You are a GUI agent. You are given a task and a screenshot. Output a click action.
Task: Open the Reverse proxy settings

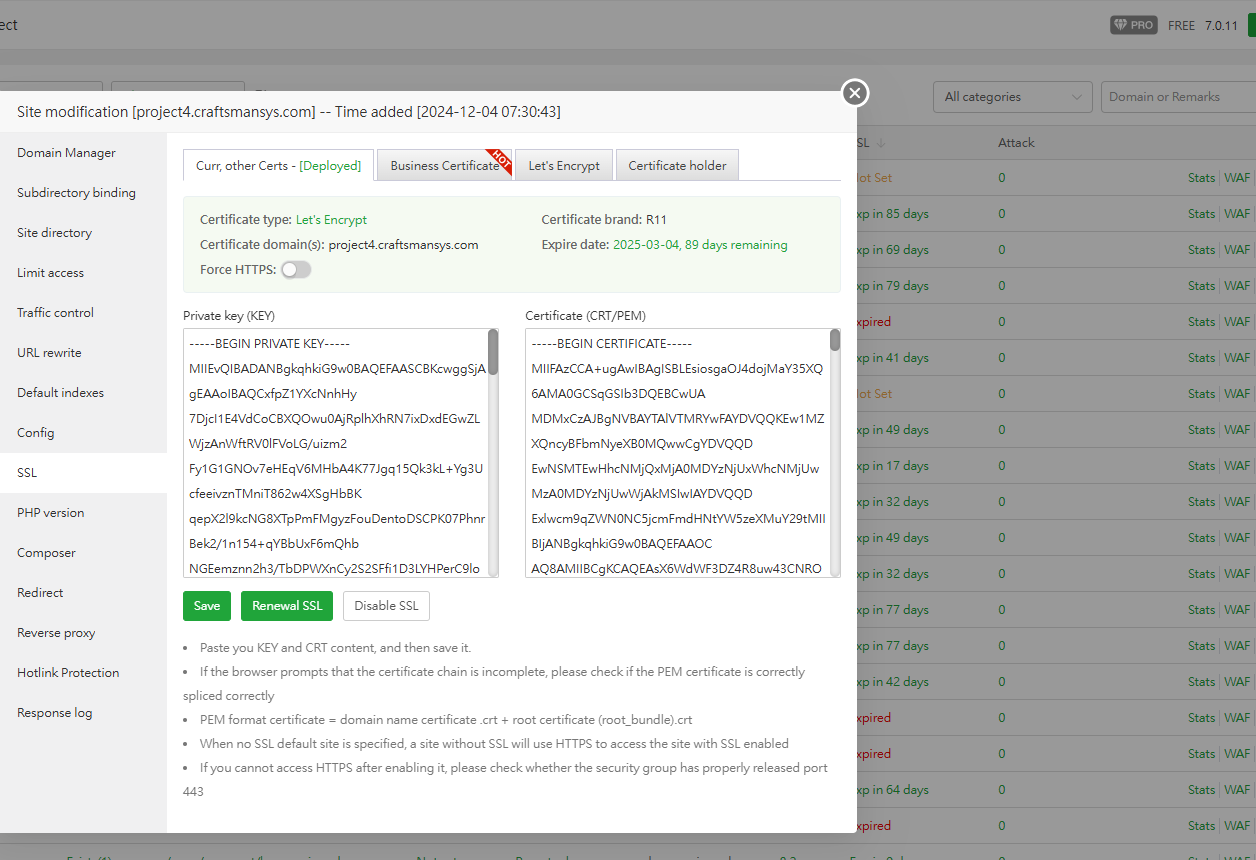[57, 633]
